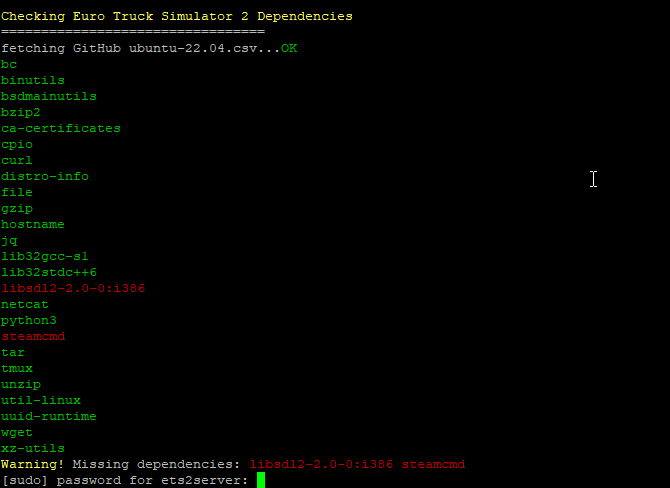670x488 pixels.
Task: Click the green OK status text
Action: click(x=289, y=48)
